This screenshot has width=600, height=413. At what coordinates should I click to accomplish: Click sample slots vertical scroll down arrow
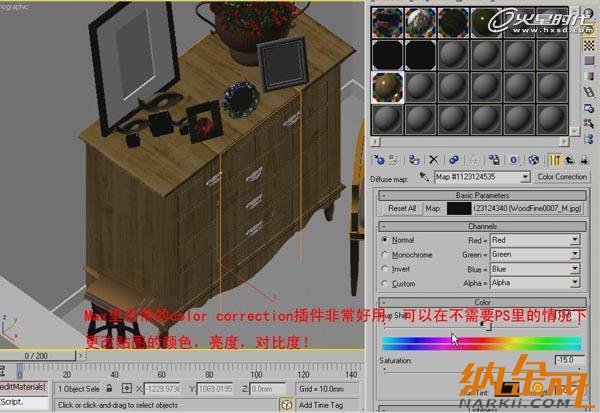574,131
